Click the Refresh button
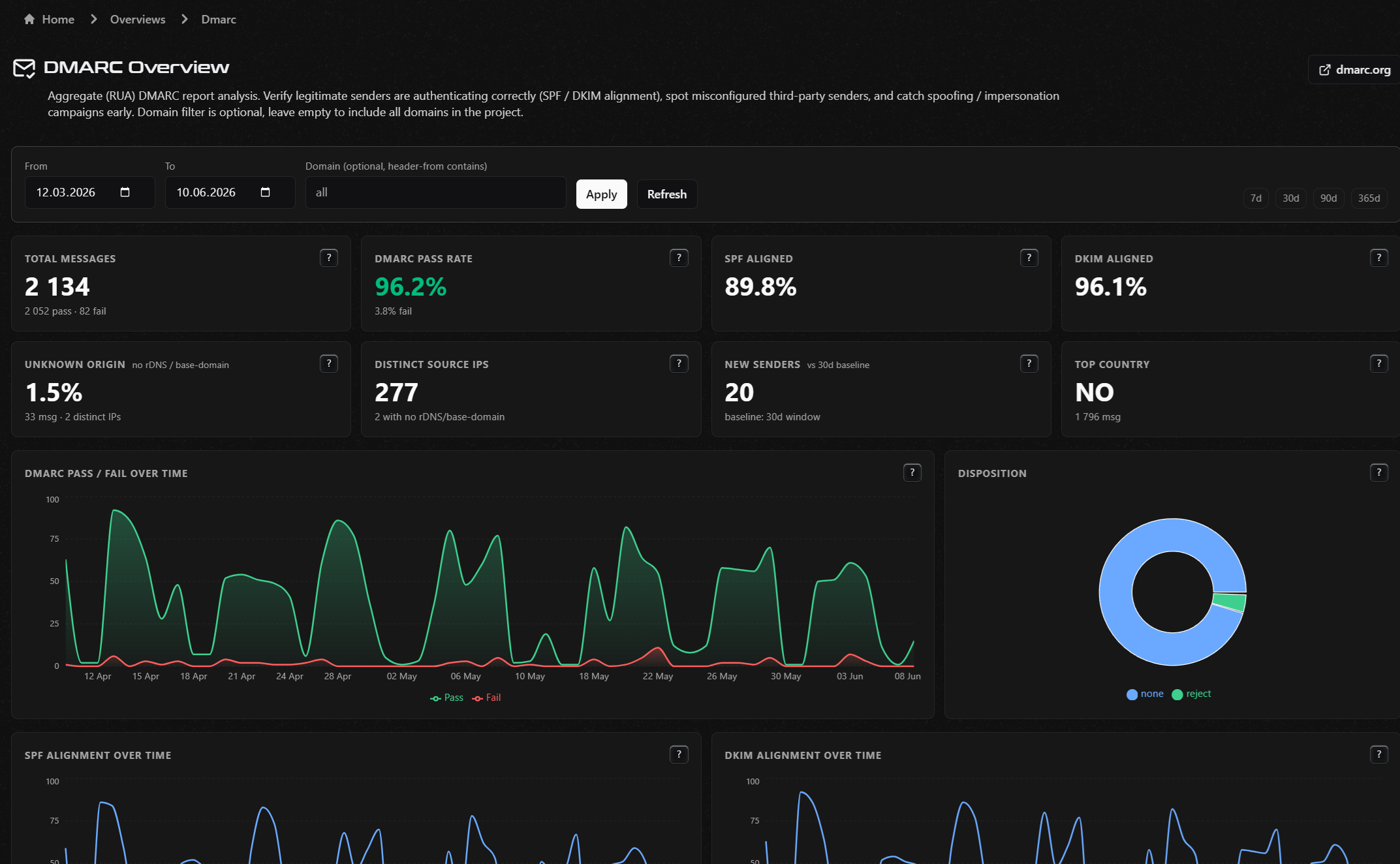The height and width of the screenshot is (864, 1400). [x=667, y=194]
